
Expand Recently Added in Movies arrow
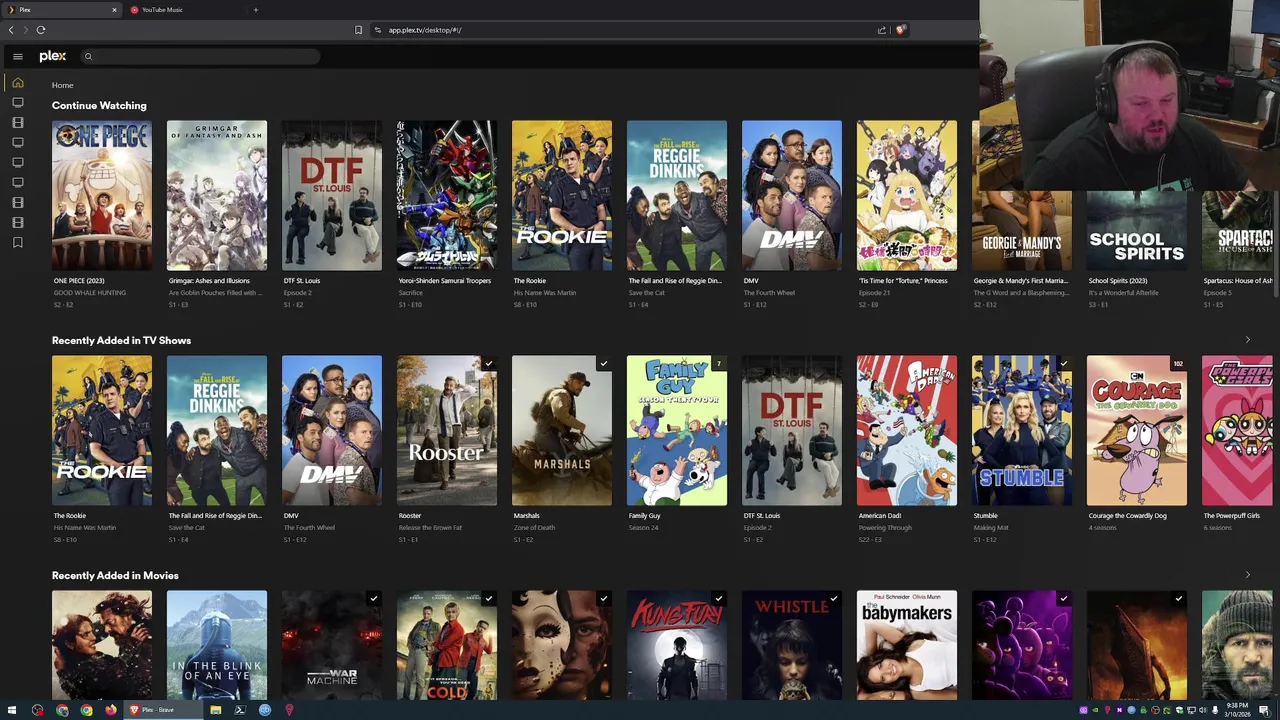pos(1247,575)
